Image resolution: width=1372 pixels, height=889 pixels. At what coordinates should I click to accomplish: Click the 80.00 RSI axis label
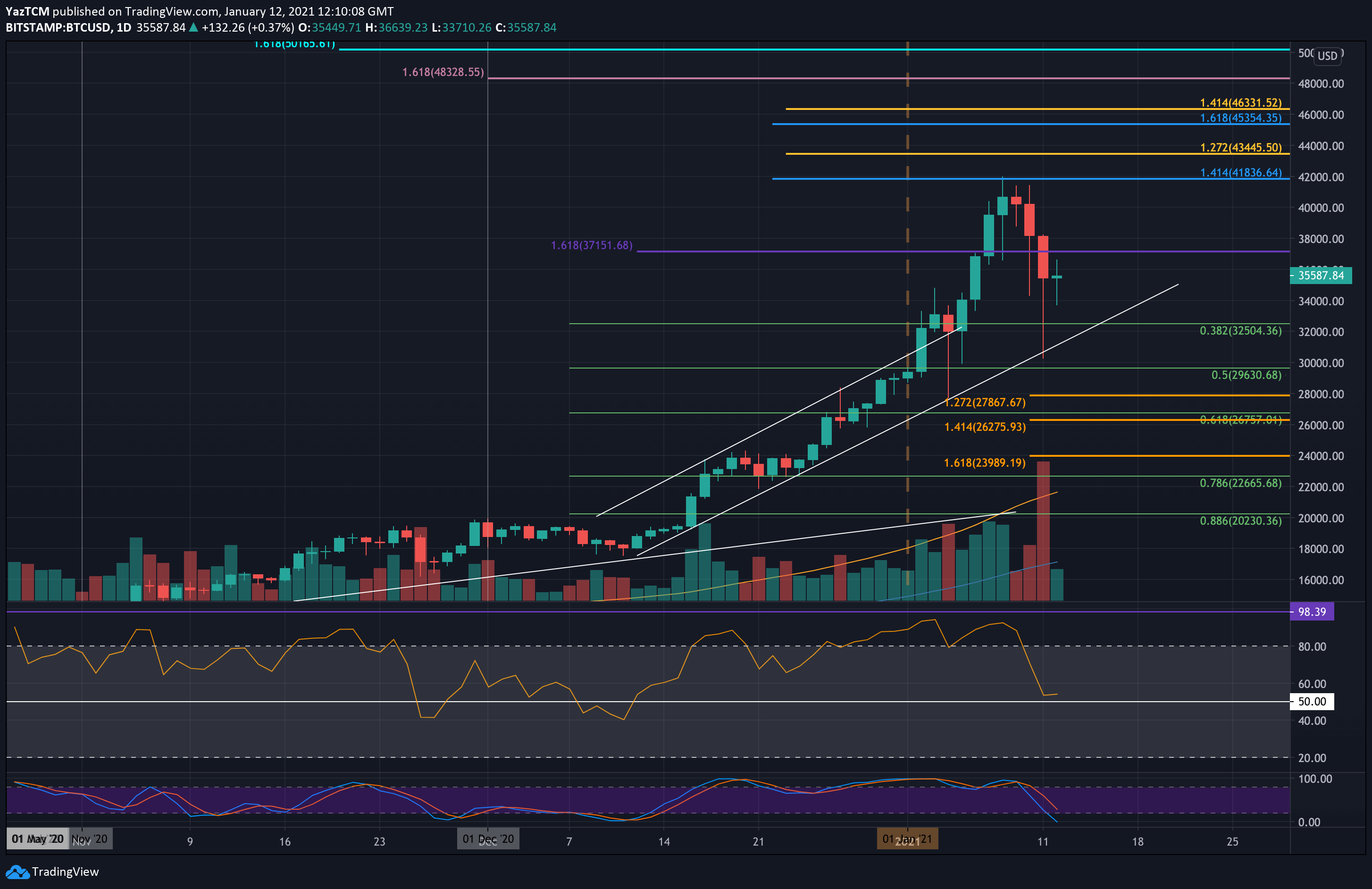1312,647
